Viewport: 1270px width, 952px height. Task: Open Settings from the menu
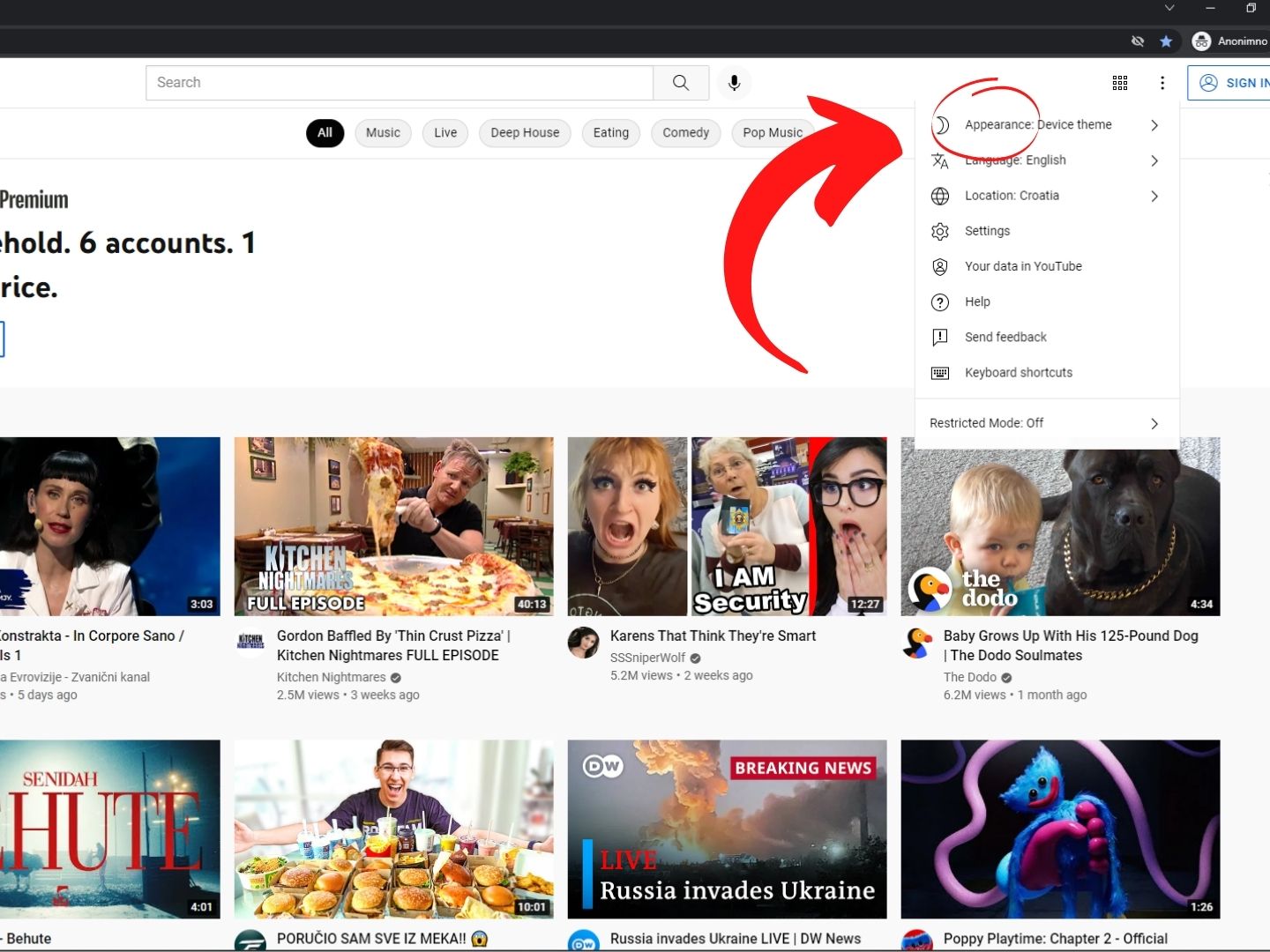pyautogui.click(x=1047, y=231)
